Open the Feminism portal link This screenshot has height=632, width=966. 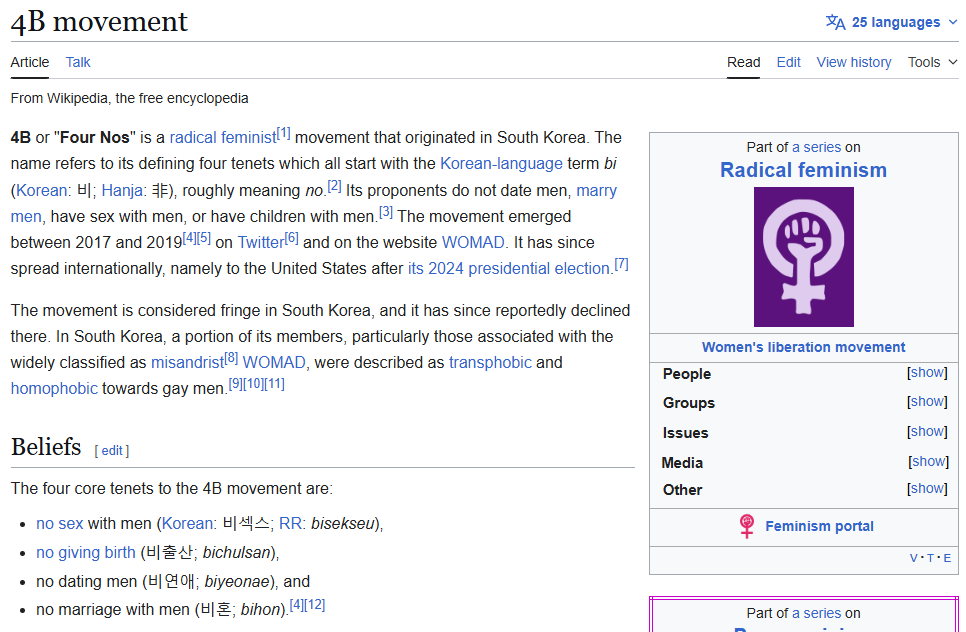[819, 526]
